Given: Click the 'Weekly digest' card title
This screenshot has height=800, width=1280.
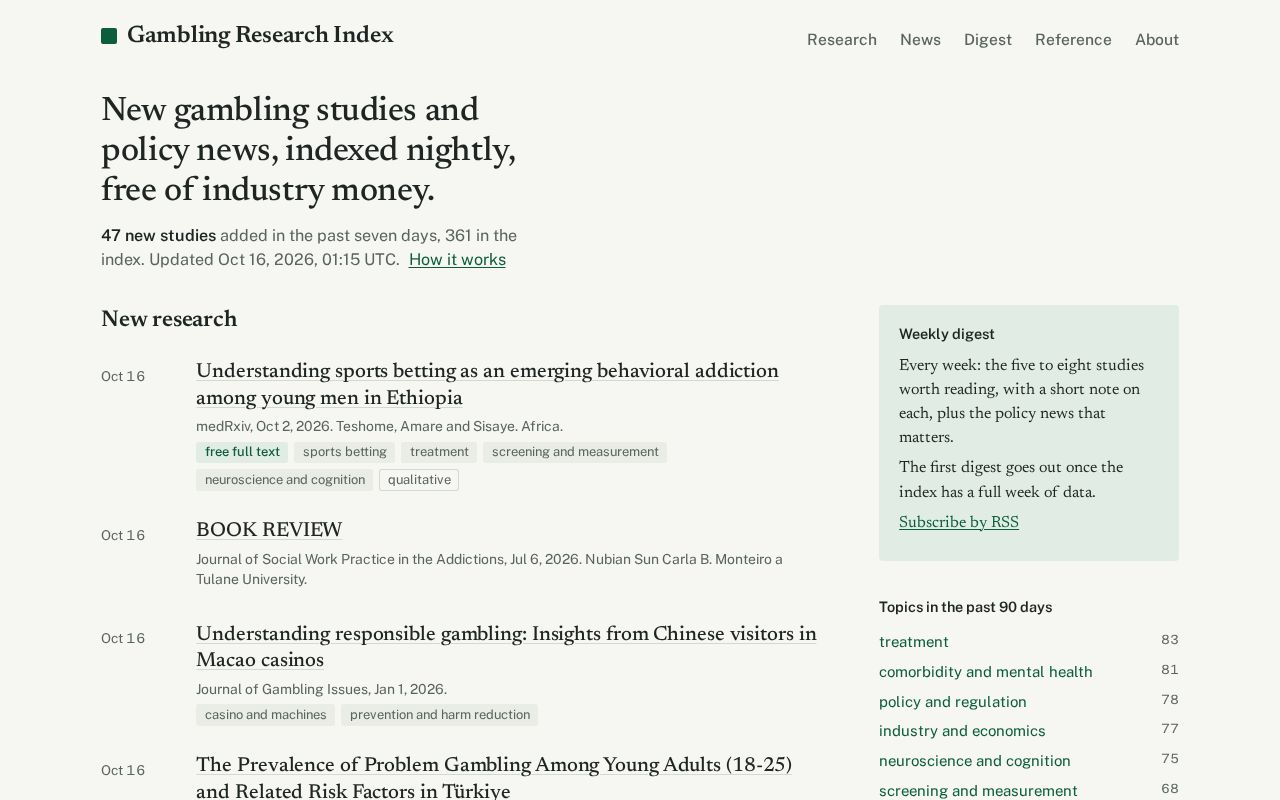Looking at the screenshot, I should coord(947,334).
